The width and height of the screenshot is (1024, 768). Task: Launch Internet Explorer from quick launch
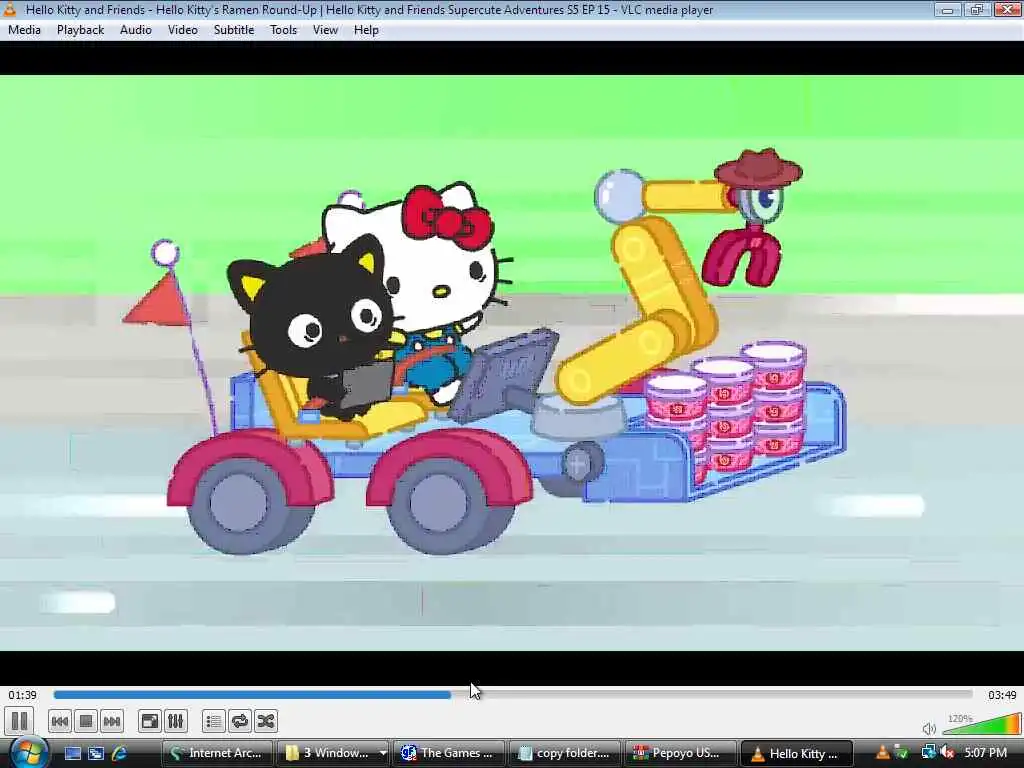[x=120, y=754]
